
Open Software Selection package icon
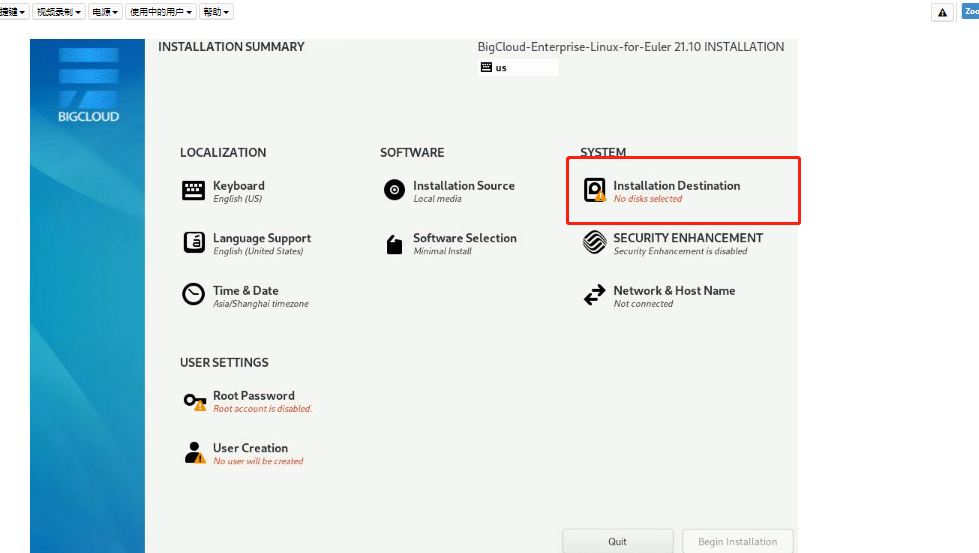394,244
